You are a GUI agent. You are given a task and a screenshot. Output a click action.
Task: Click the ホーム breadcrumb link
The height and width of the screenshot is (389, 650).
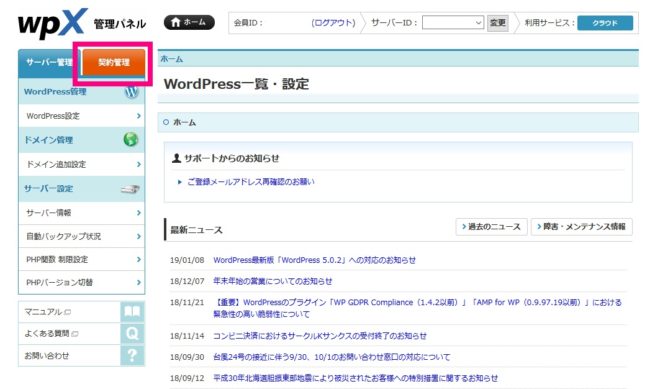[x=172, y=59]
